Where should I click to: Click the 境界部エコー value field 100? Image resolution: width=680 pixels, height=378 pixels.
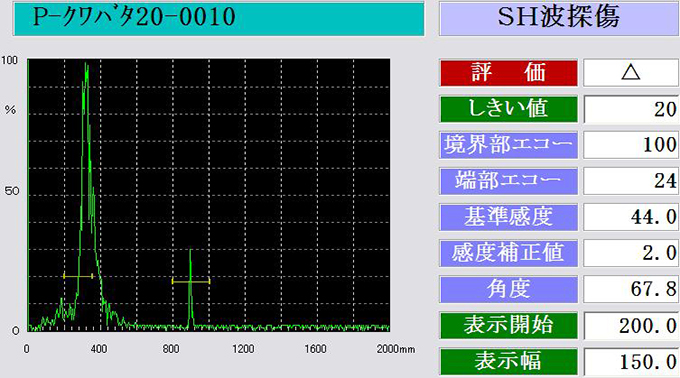631,145
